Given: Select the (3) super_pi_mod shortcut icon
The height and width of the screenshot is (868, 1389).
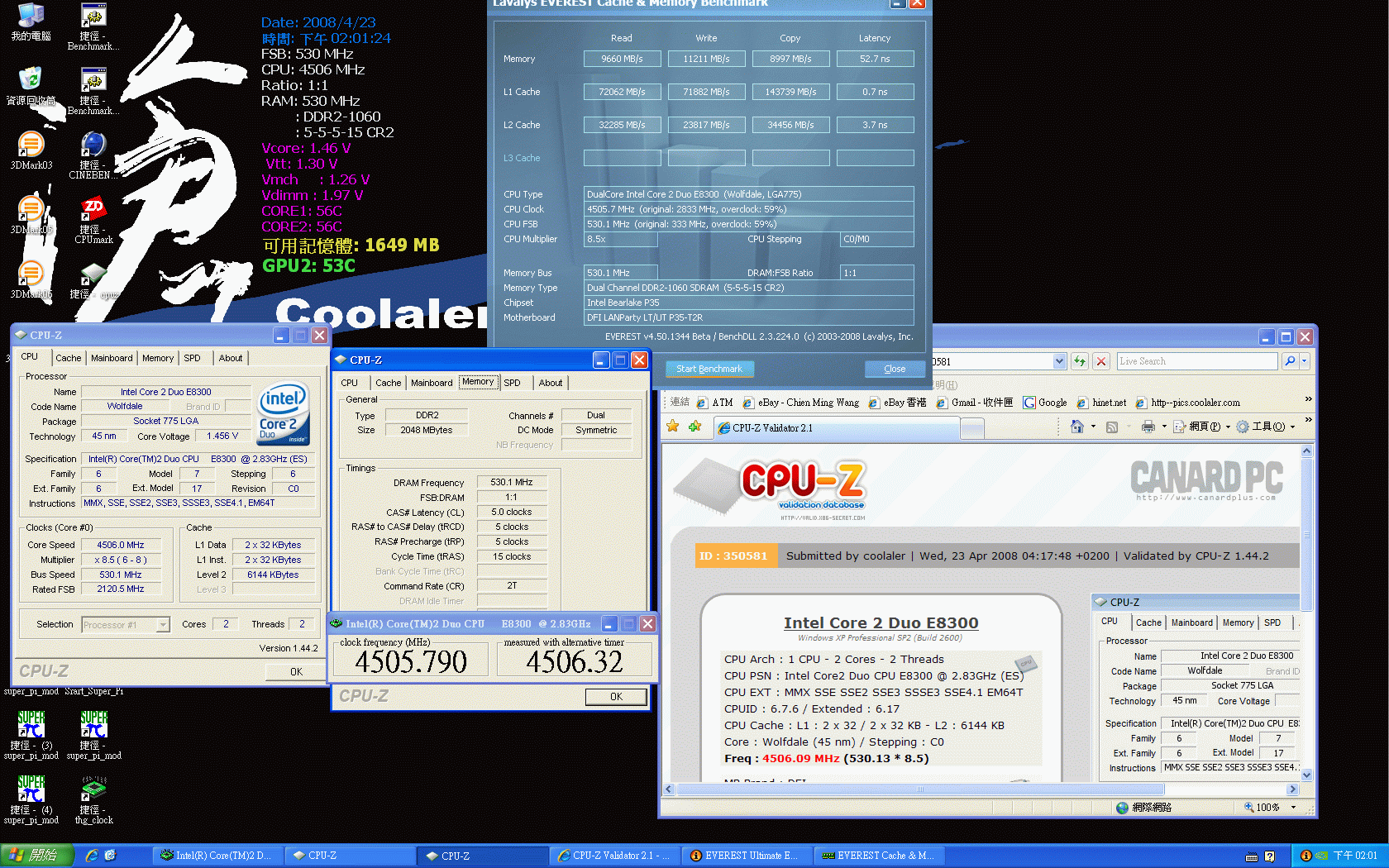Looking at the screenshot, I should (31, 736).
